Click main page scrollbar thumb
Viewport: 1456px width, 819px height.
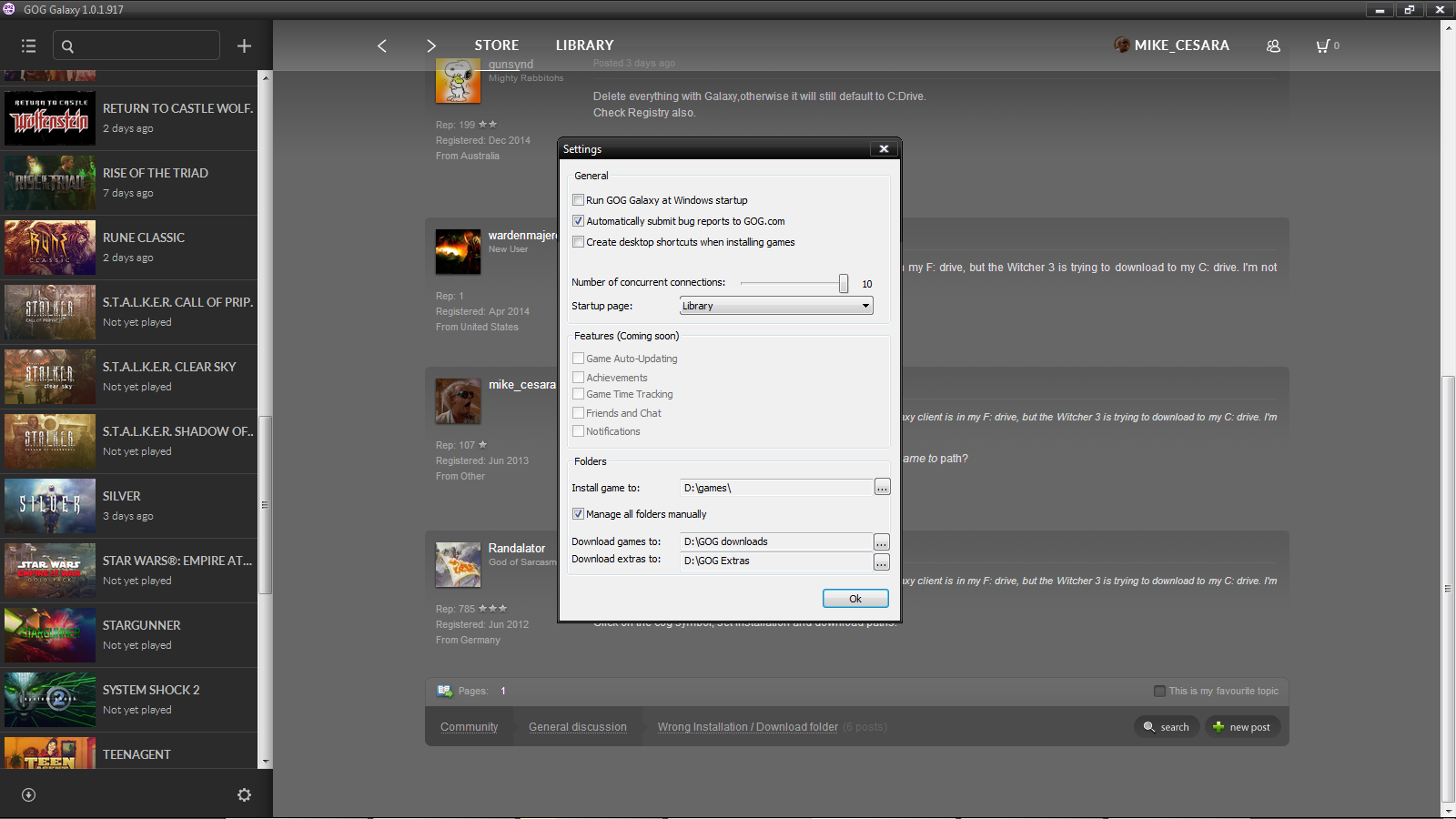pyautogui.click(x=1448, y=588)
